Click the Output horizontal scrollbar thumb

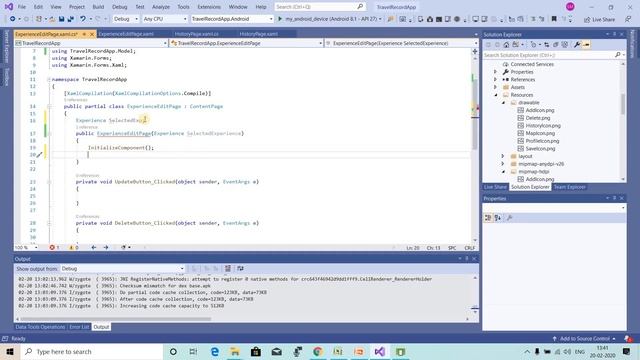click(x=116, y=319)
